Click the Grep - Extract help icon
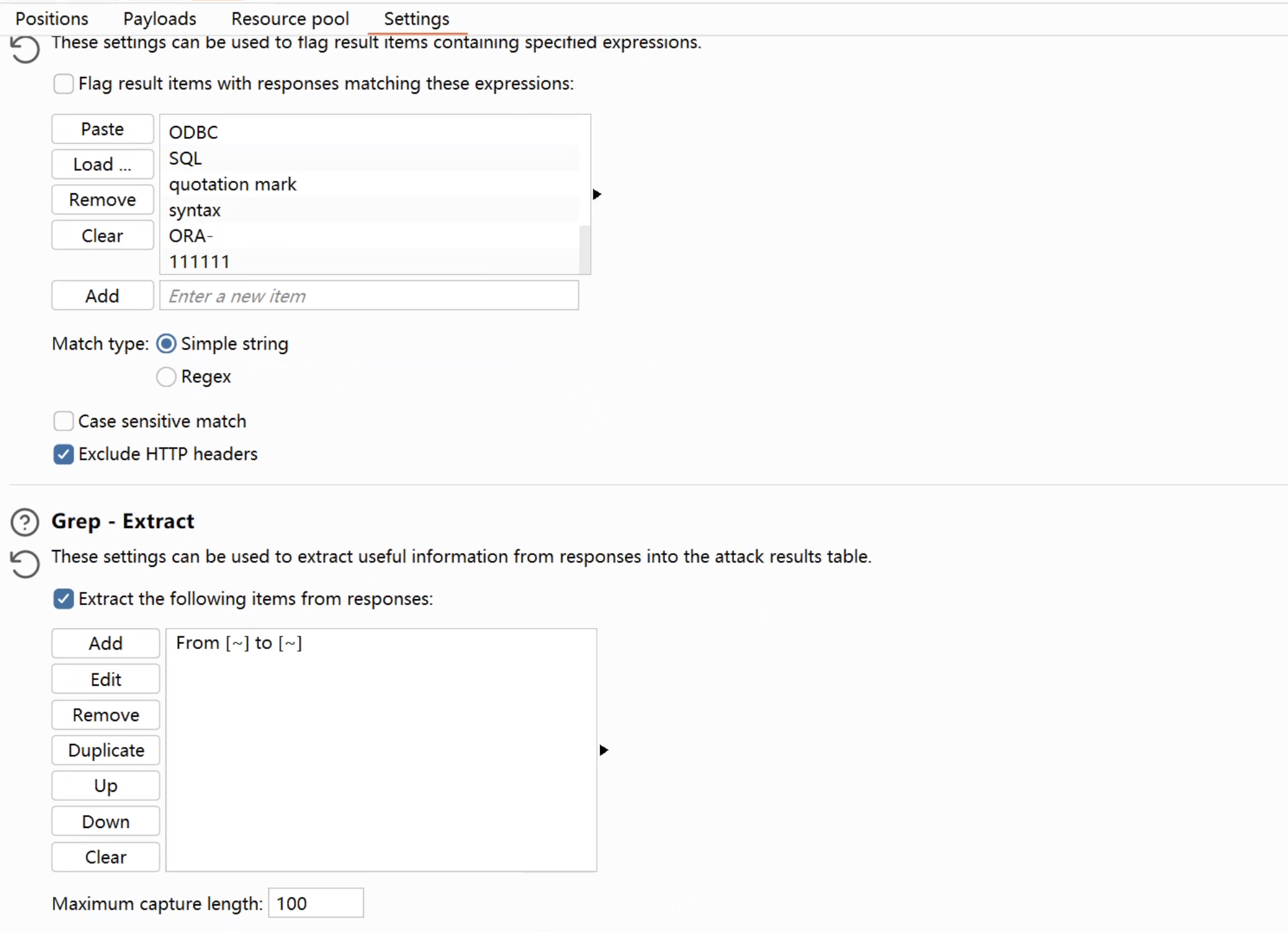 pyautogui.click(x=25, y=522)
